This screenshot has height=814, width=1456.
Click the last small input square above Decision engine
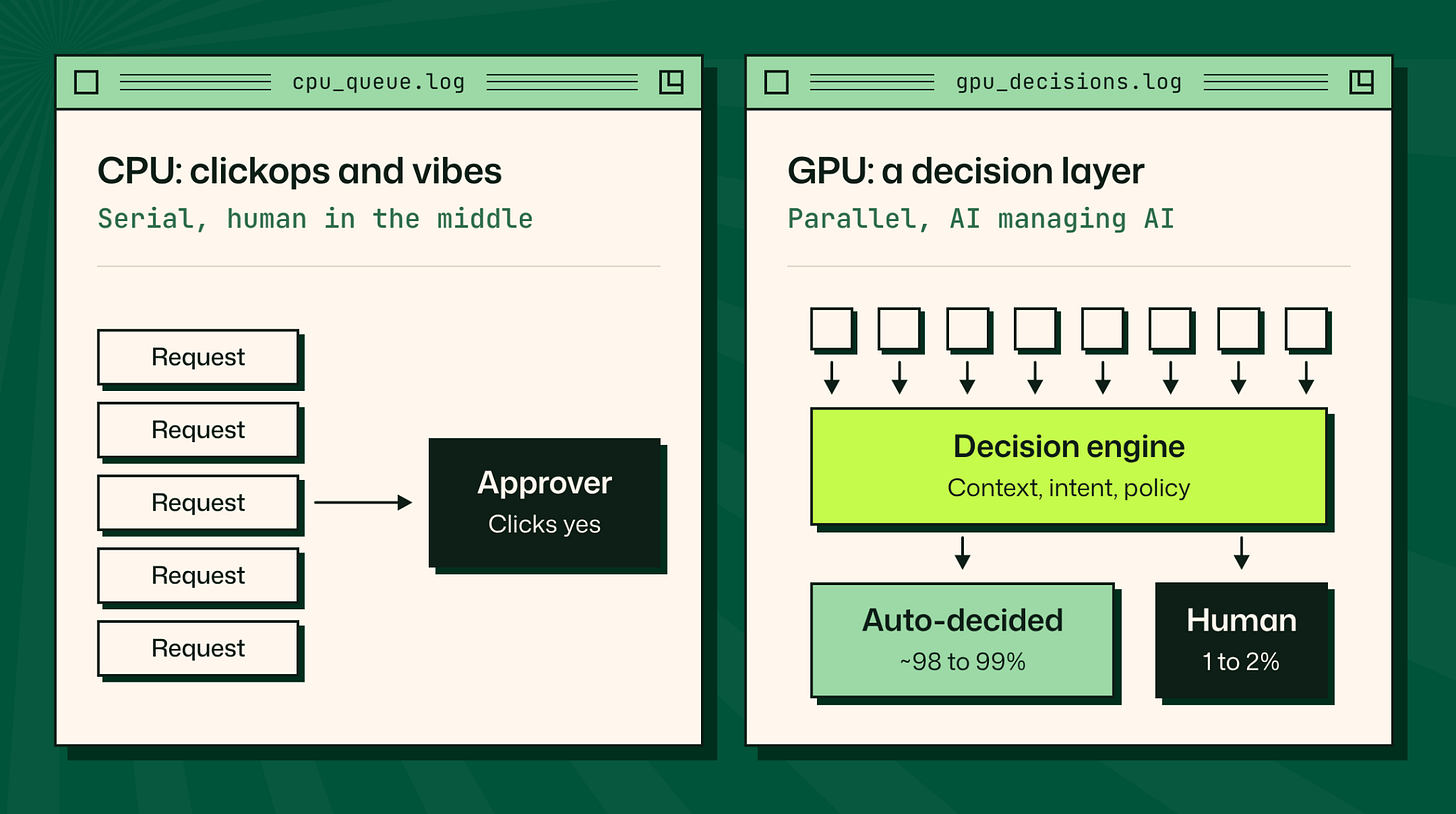click(1306, 328)
